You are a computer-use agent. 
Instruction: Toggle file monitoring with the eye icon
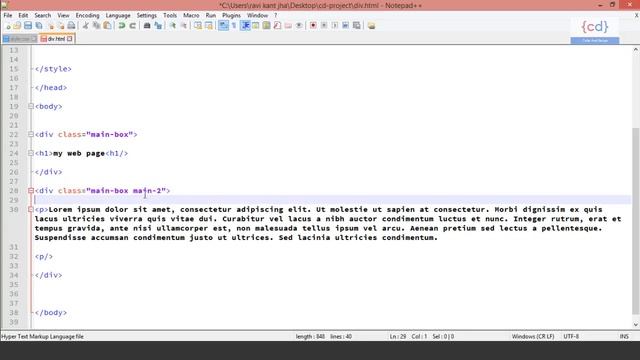click(x=299, y=26)
